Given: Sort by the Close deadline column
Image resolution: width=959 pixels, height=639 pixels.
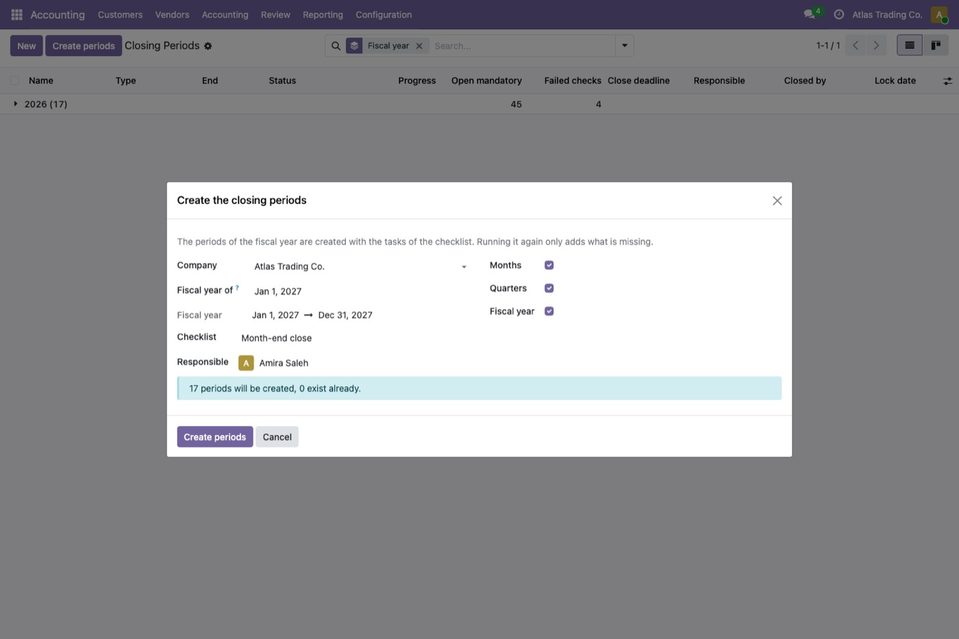Looking at the screenshot, I should [x=639, y=81].
